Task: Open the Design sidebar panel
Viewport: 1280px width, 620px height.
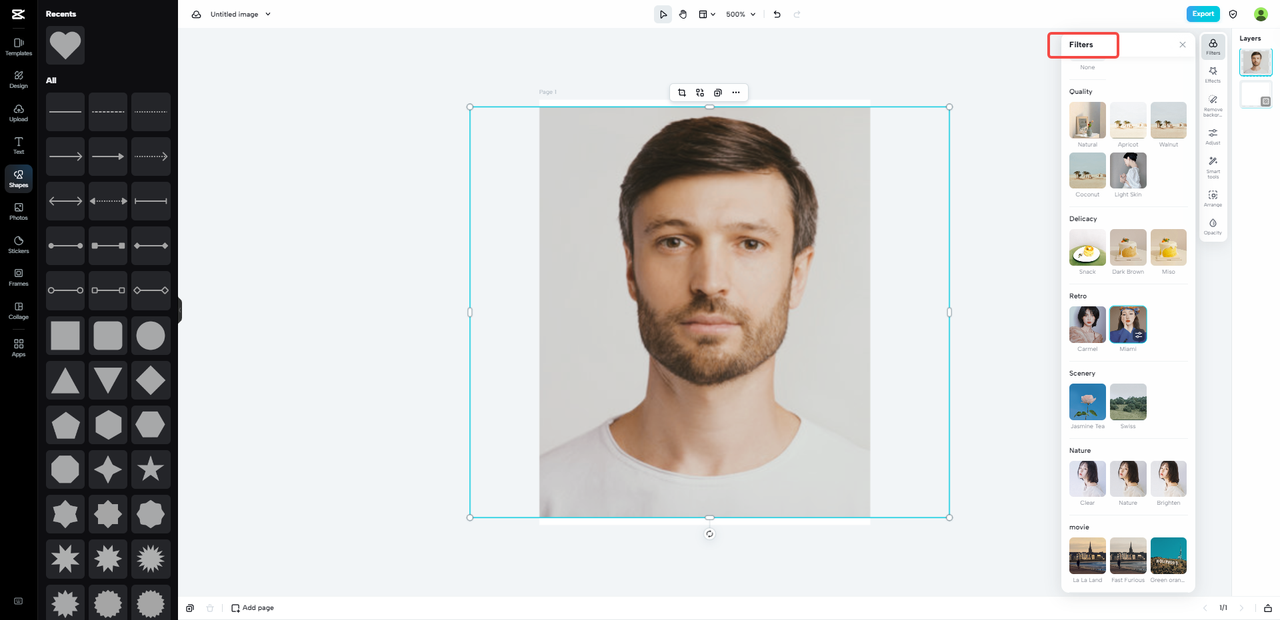Action: pos(18,79)
